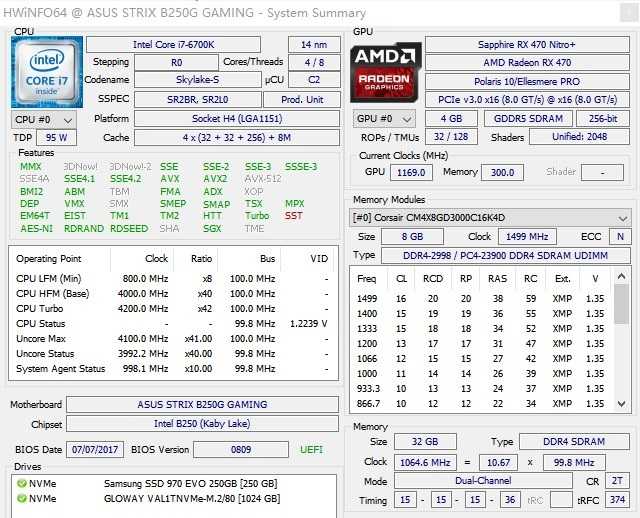Open the Corsair memory module dropdown
This screenshot has width=640, height=518.
[x=491, y=217]
